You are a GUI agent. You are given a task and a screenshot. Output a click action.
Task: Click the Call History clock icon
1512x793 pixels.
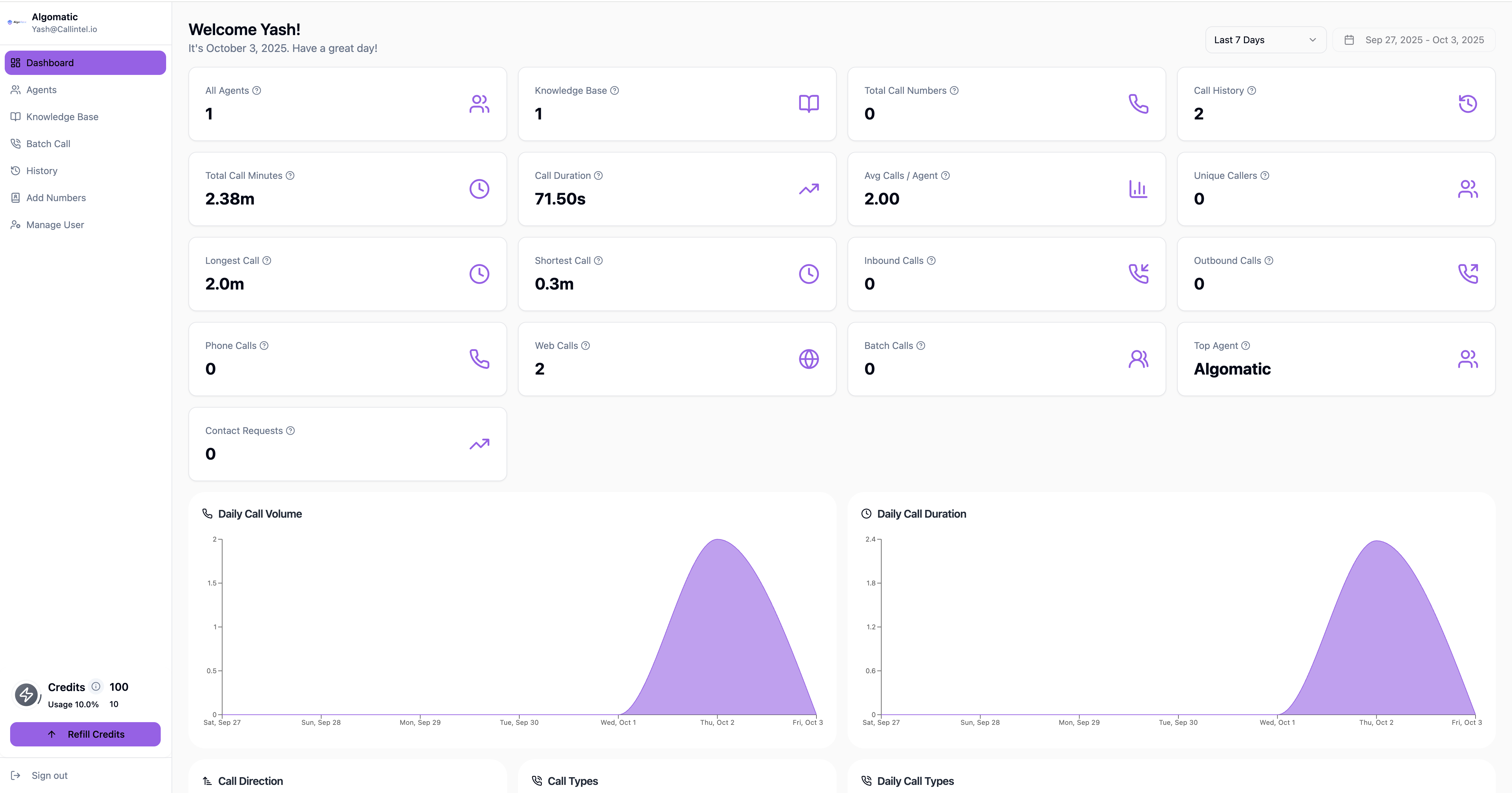click(1467, 104)
